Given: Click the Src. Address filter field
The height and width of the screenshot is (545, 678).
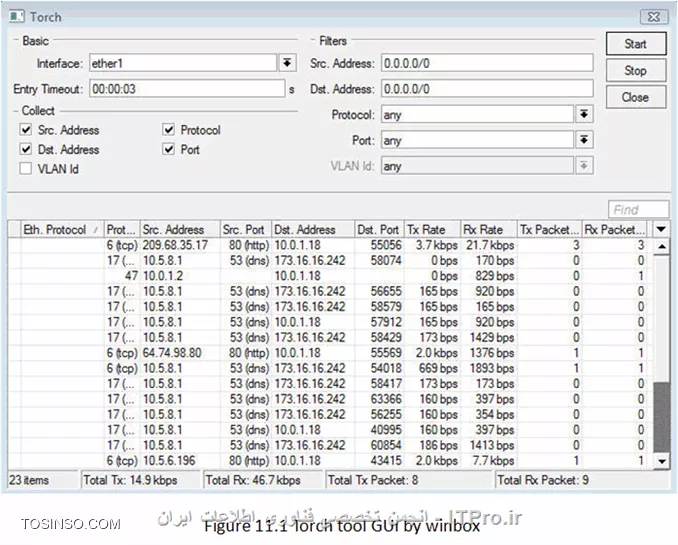Looking at the screenshot, I should [x=487, y=63].
